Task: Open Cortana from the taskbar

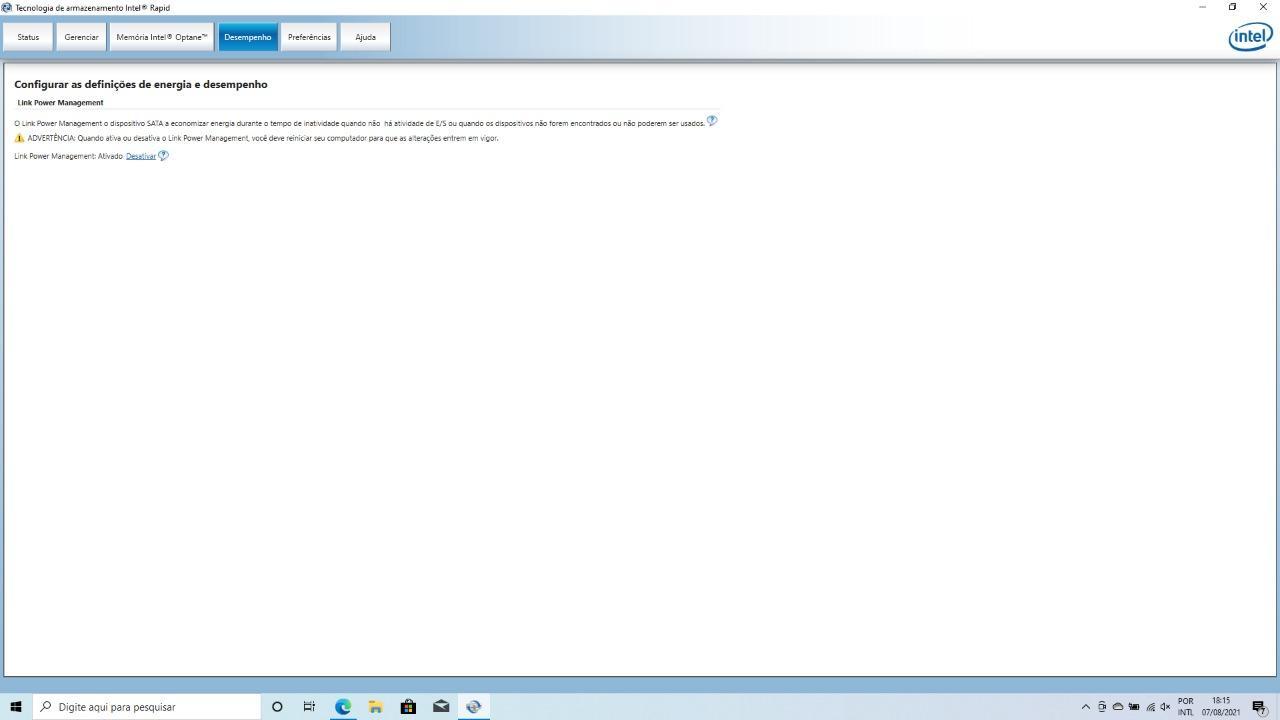Action: 277,707
